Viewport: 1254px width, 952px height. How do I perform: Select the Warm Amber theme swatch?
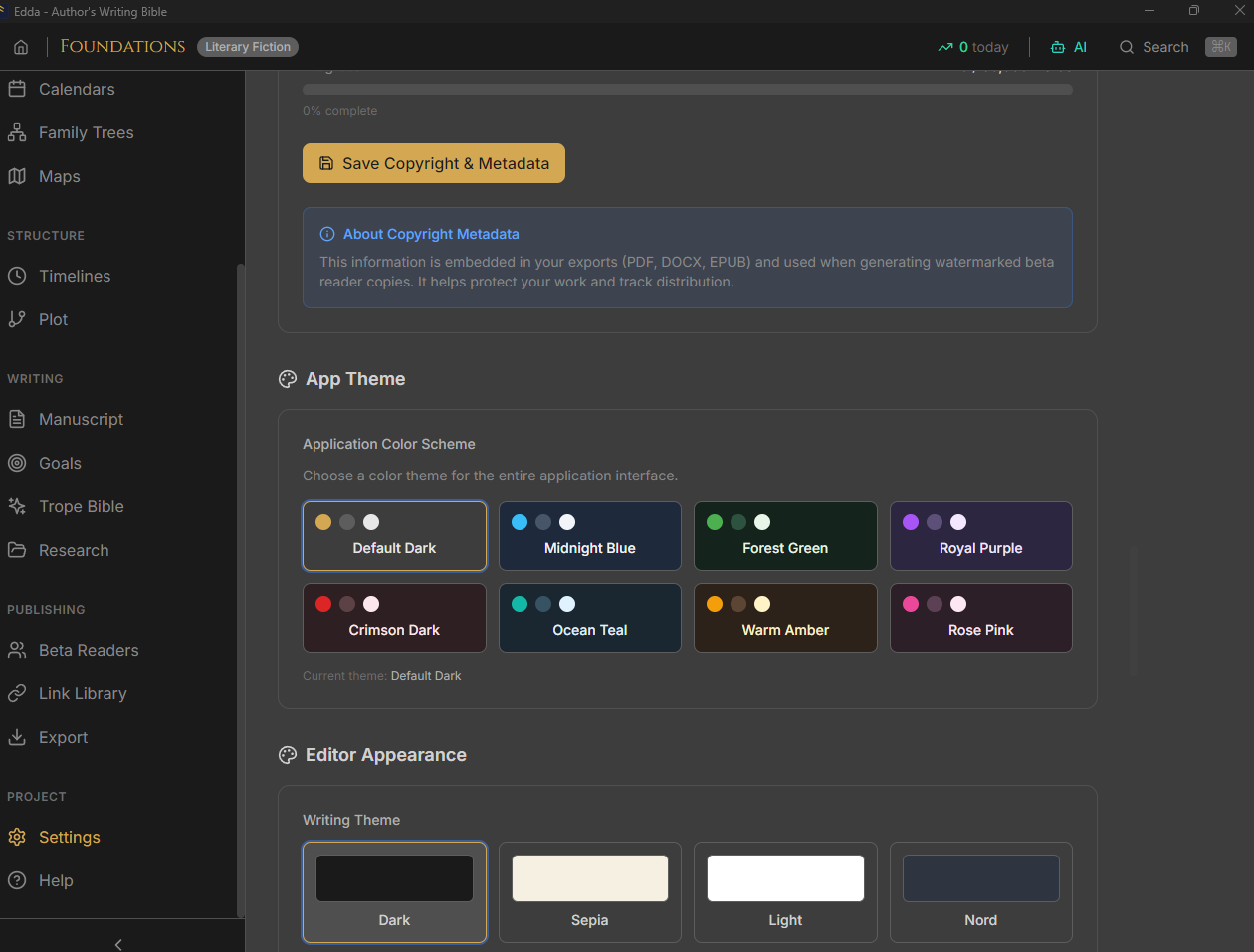[x=784, y=618]
